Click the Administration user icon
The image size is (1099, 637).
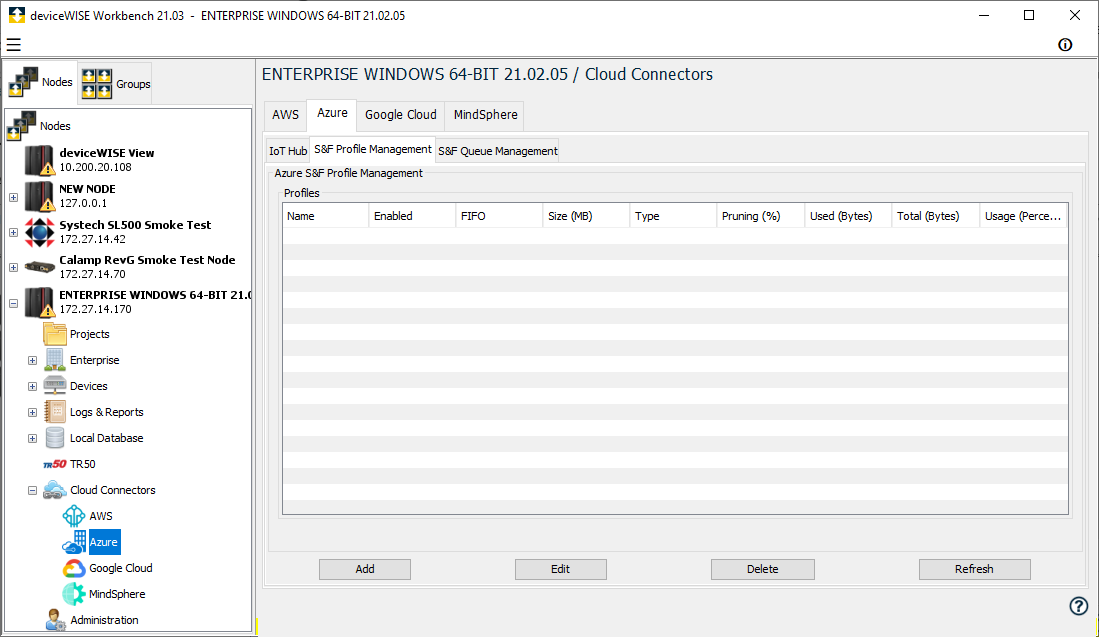55,619
